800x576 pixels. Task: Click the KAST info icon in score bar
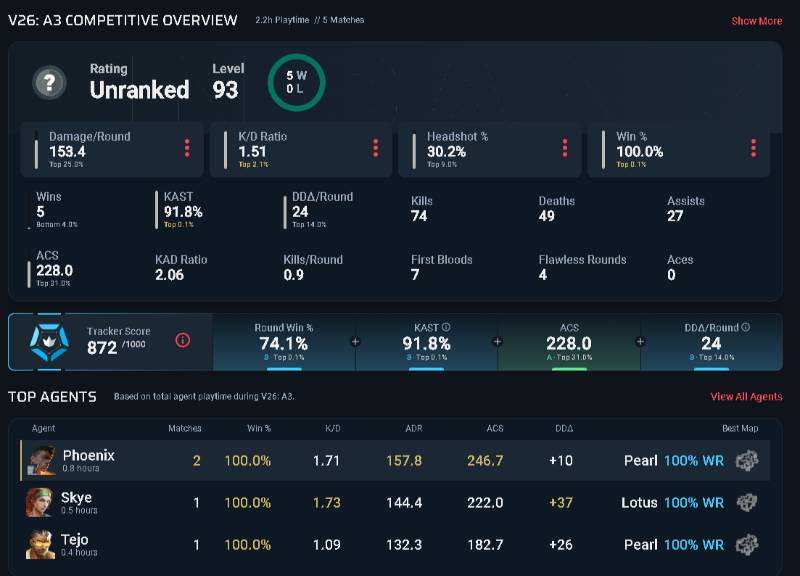click(446, 327)
